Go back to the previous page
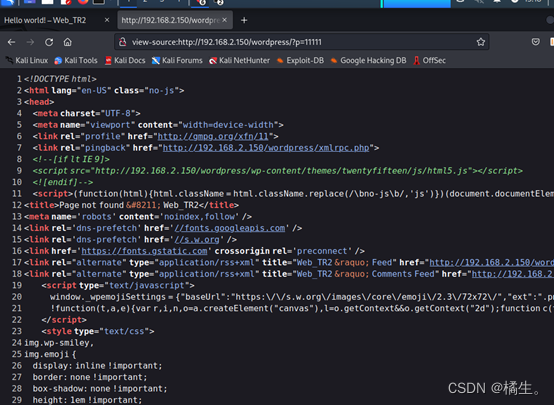The width and height of the screenshot is (554, 405). pos(11,42)
